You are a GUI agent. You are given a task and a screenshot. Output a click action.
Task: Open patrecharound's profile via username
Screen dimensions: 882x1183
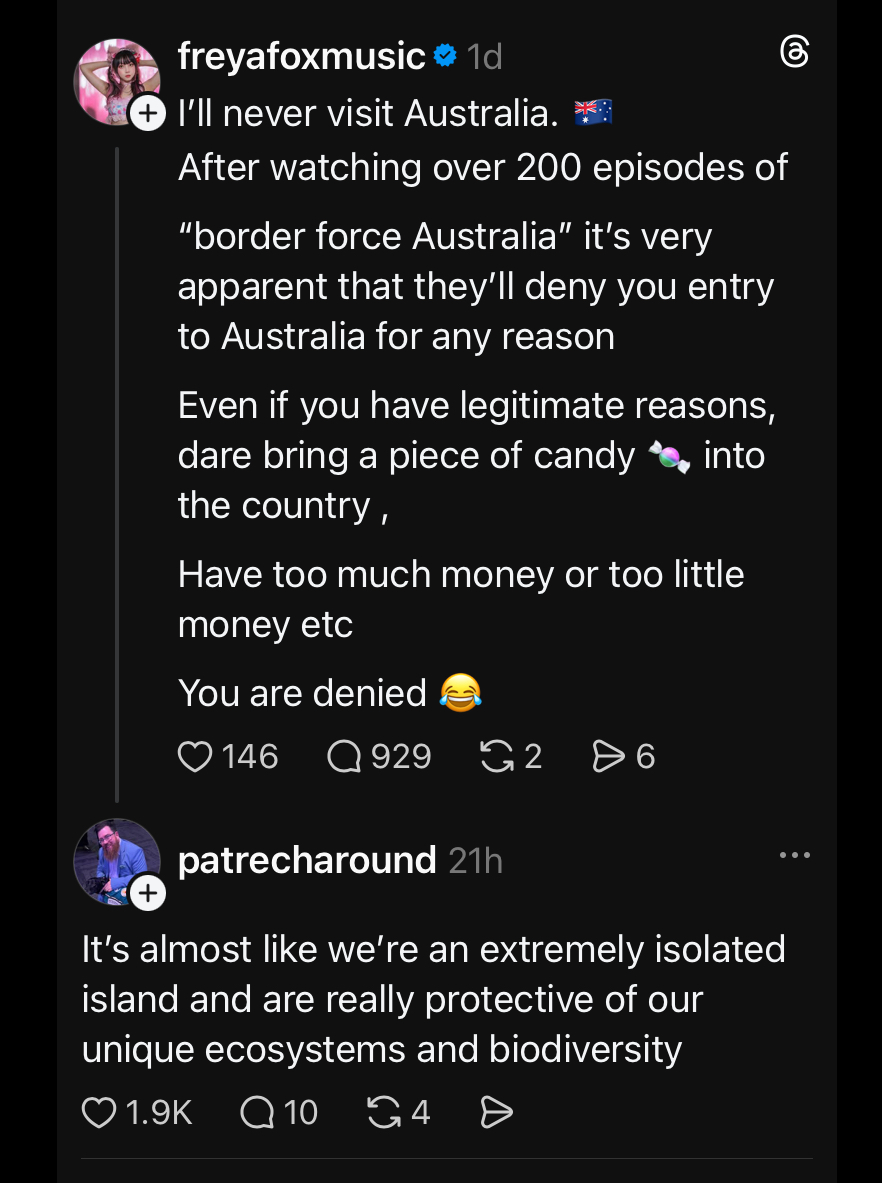coord(307,860)
